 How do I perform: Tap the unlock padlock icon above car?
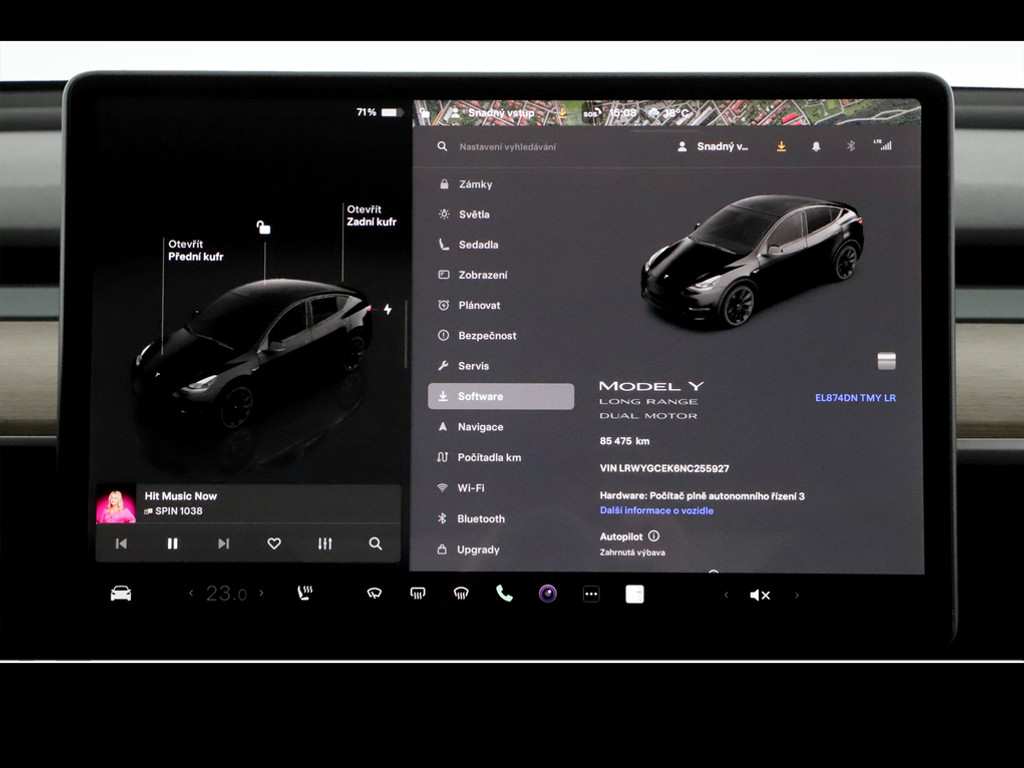pos(263,227)
